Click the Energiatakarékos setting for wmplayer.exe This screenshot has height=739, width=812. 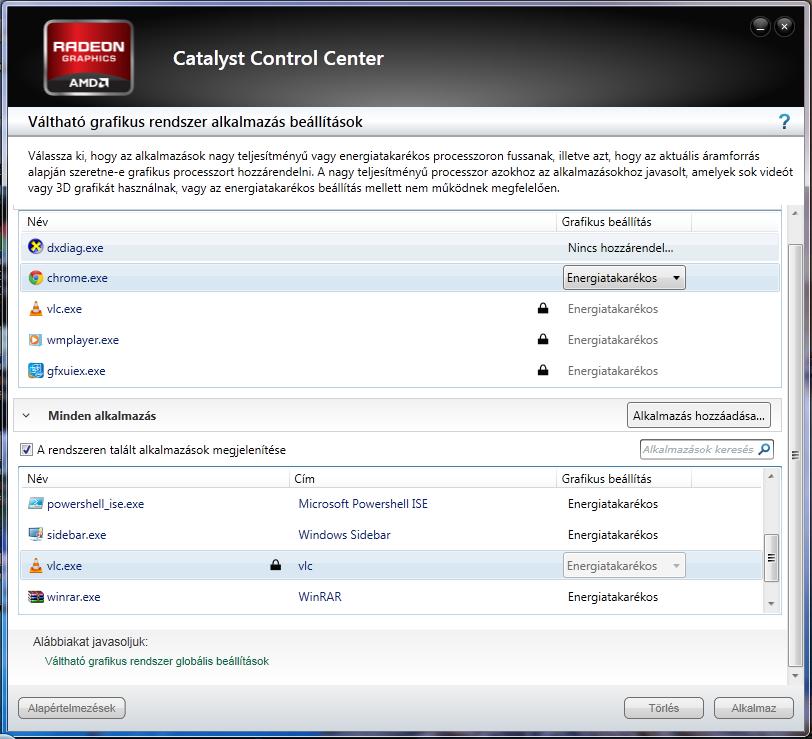pos(613,340)
